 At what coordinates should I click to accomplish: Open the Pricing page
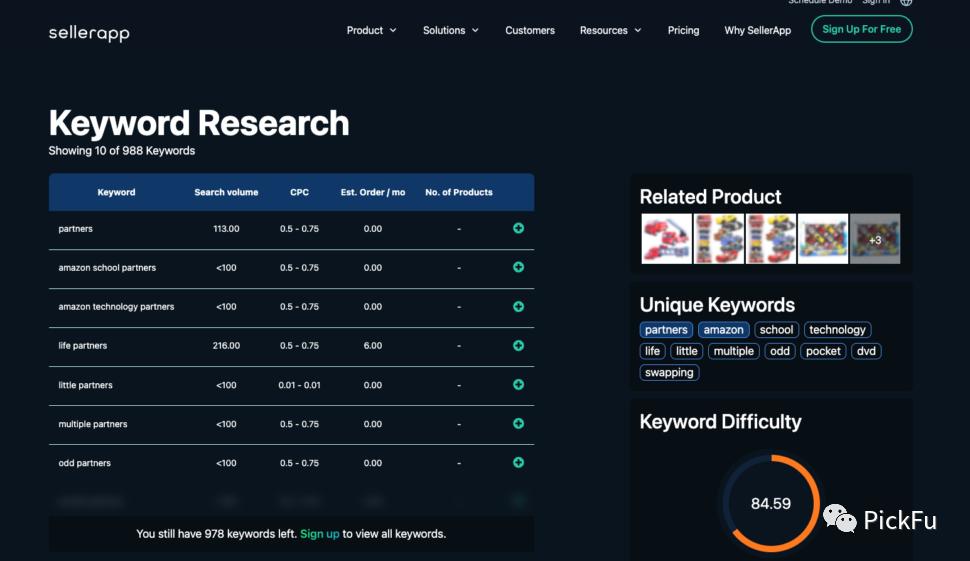tap(683, 30)
